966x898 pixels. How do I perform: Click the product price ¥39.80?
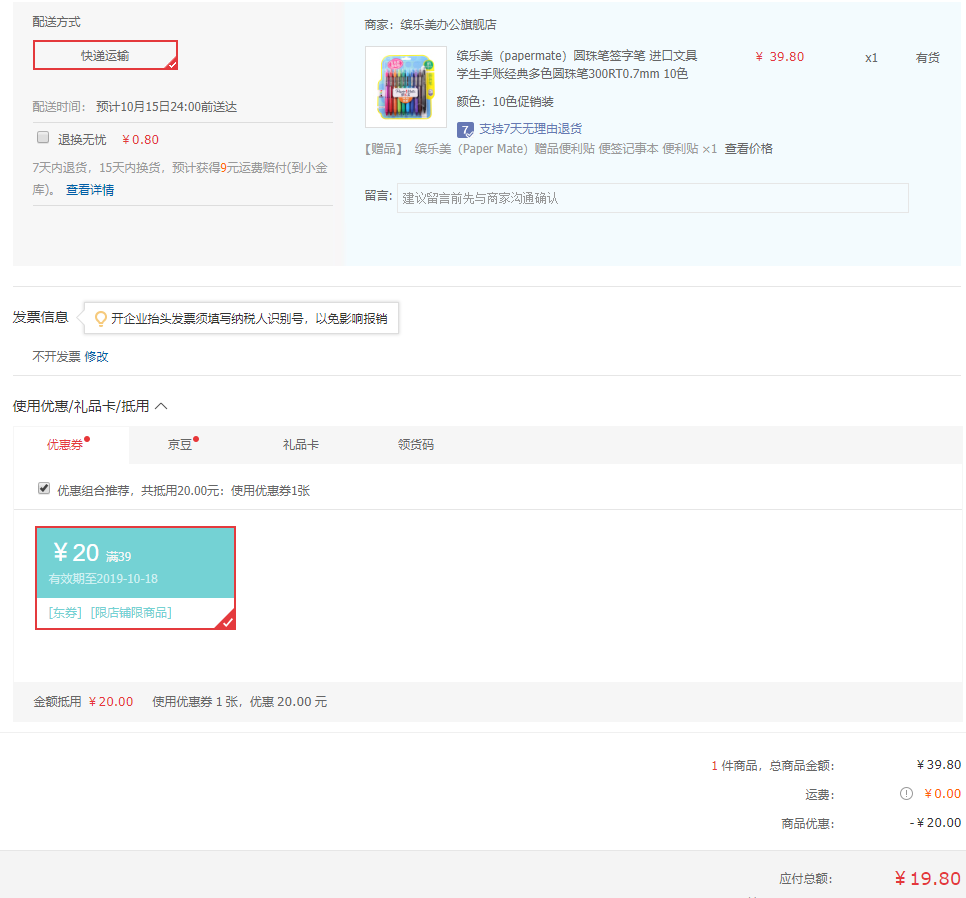pyautogui.click(x=779, y=57)
